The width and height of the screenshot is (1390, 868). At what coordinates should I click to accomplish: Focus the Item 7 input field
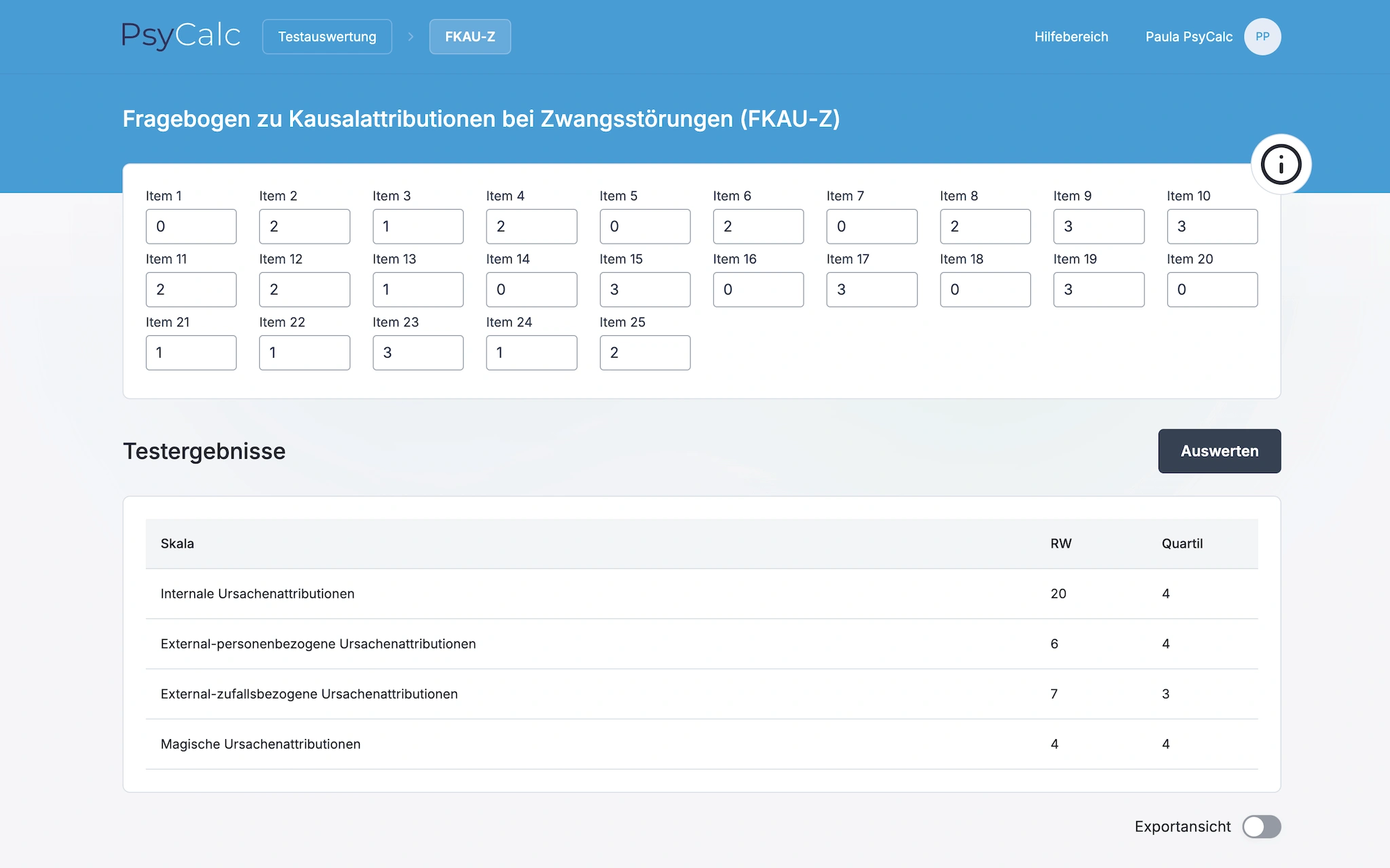(x=872, y=227)
